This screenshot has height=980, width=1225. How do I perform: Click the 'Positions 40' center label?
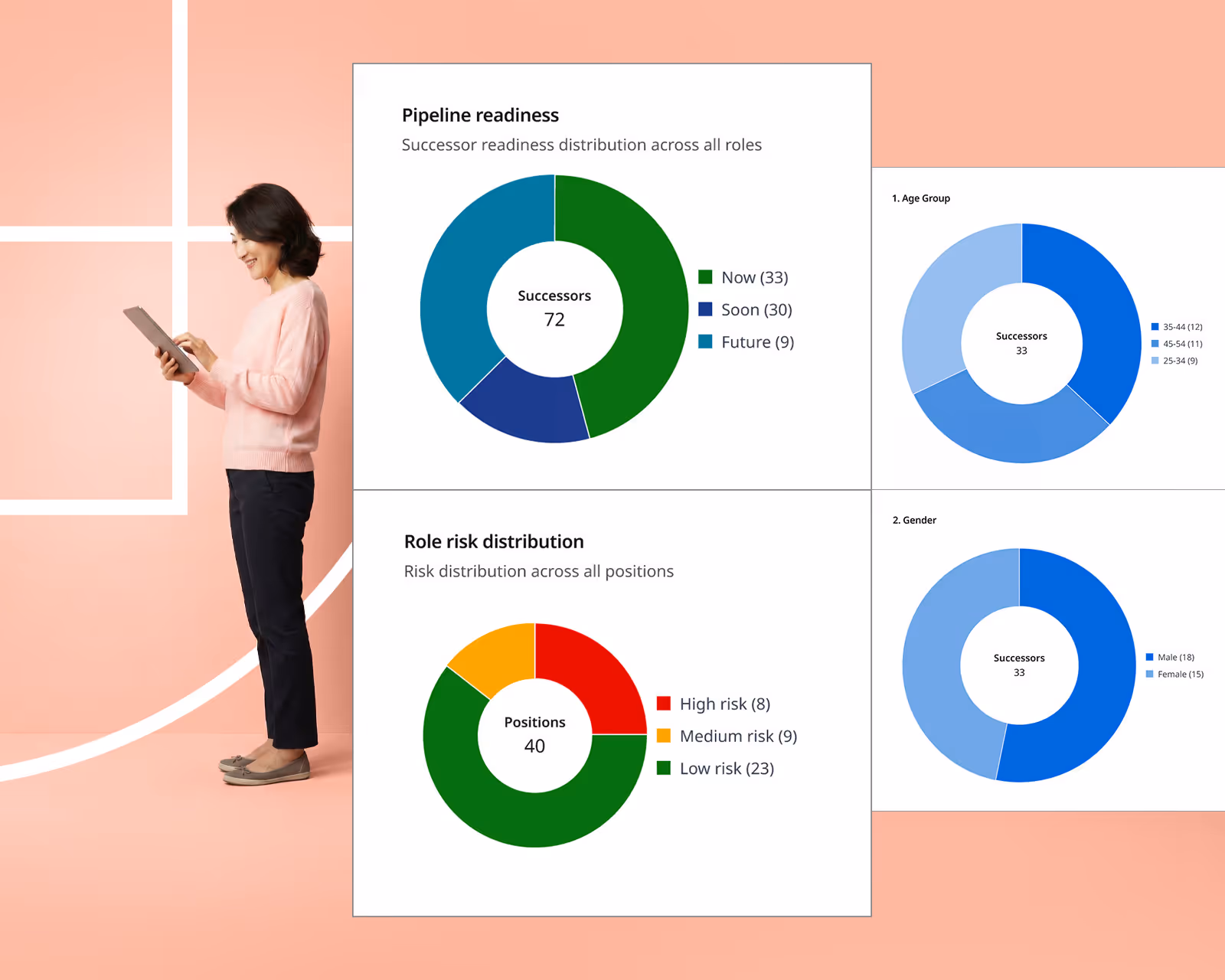pos(536,733)
